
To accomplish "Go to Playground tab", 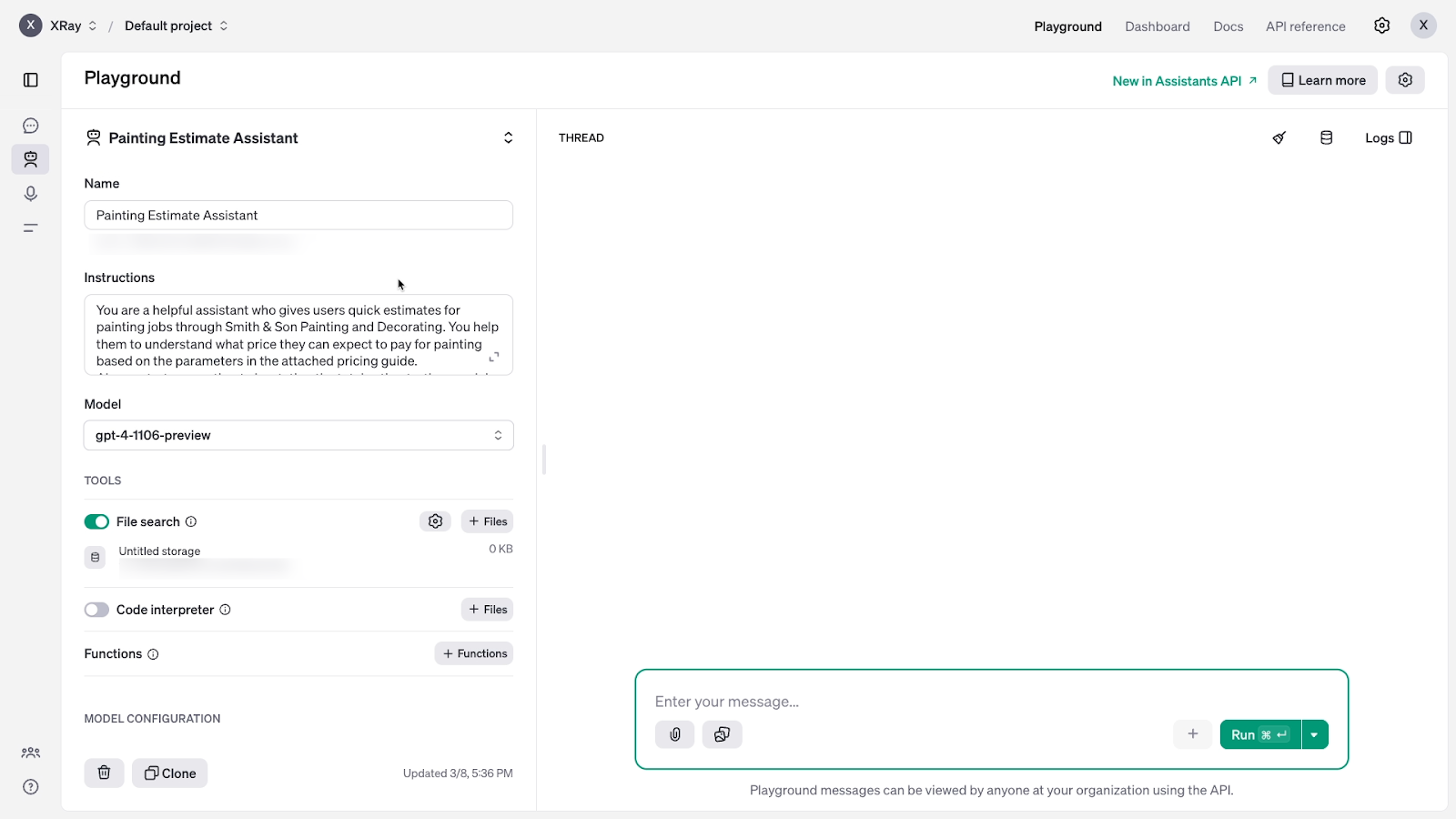I will pyautogui.click(x=1067, y=26).
